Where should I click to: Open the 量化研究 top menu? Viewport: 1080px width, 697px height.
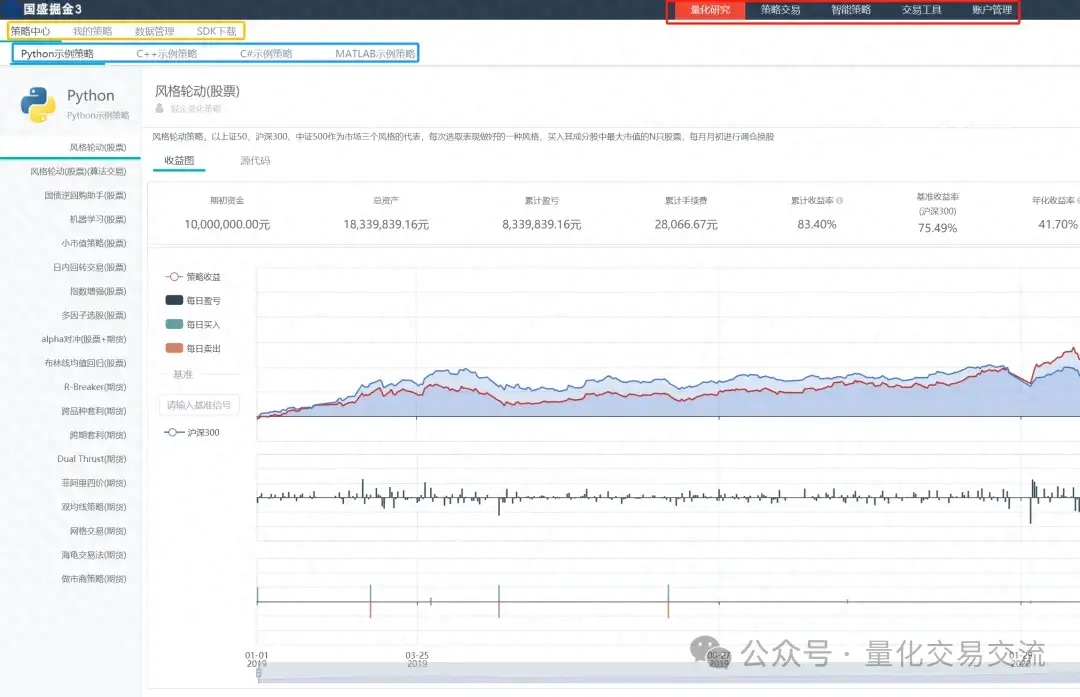(x=709, y=10)
